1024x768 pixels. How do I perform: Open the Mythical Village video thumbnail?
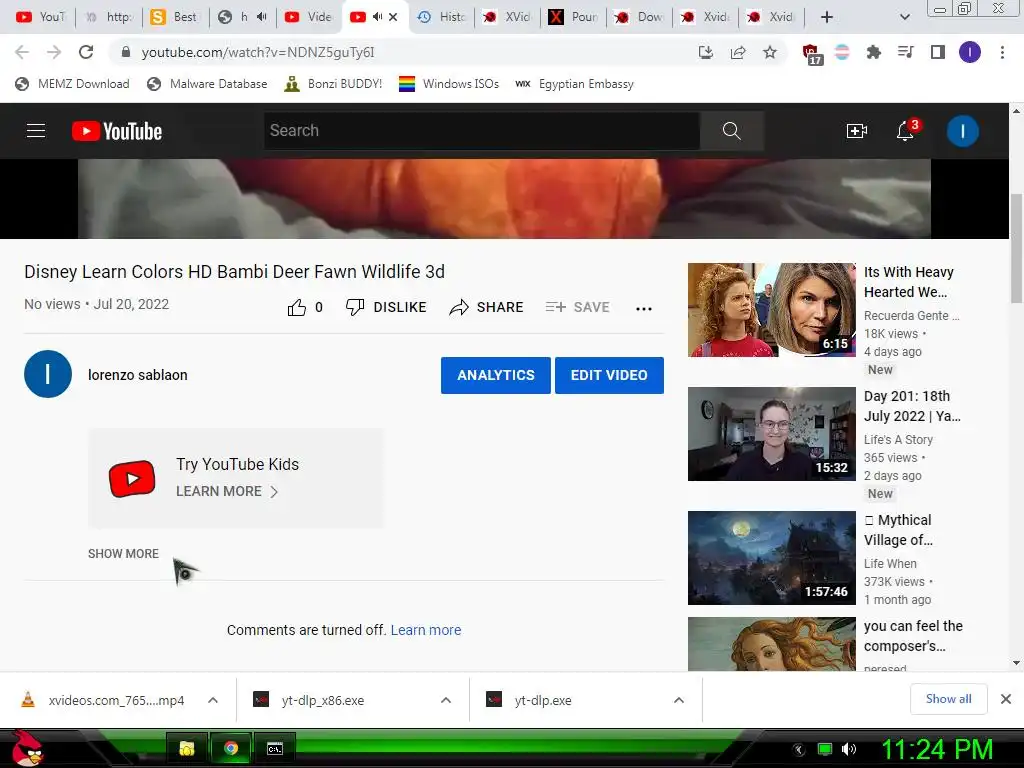(x=772, y=558)
